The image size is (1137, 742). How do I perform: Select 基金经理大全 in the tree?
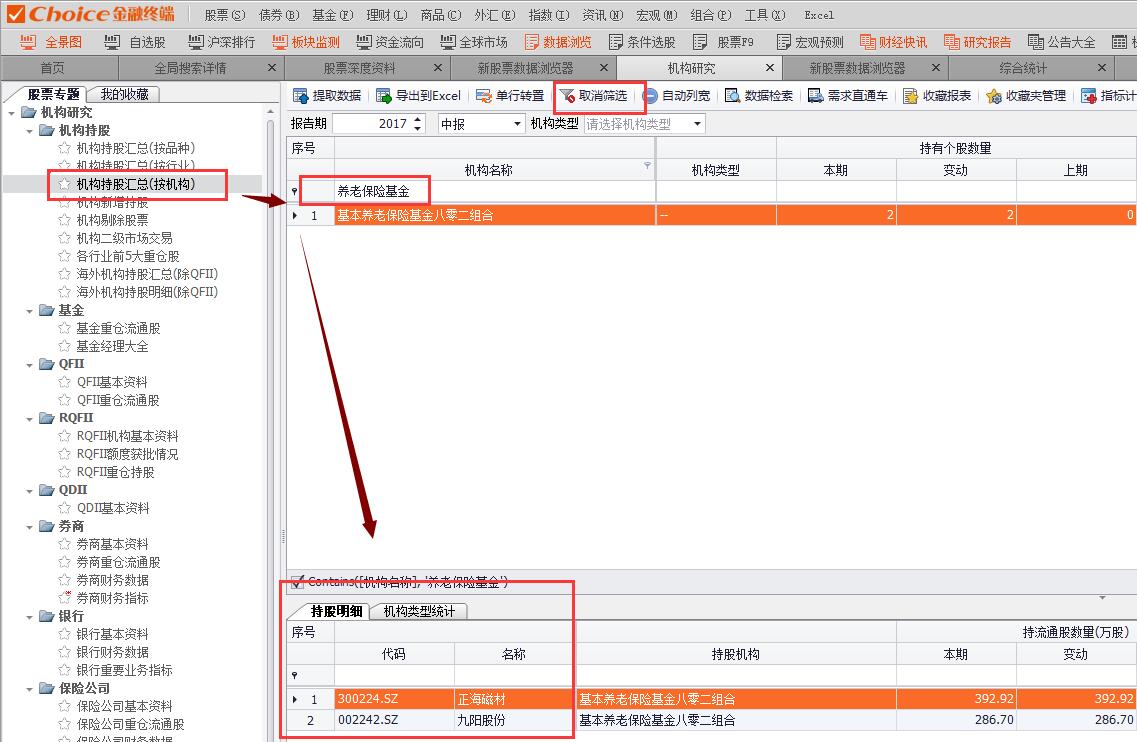point(112,346)
